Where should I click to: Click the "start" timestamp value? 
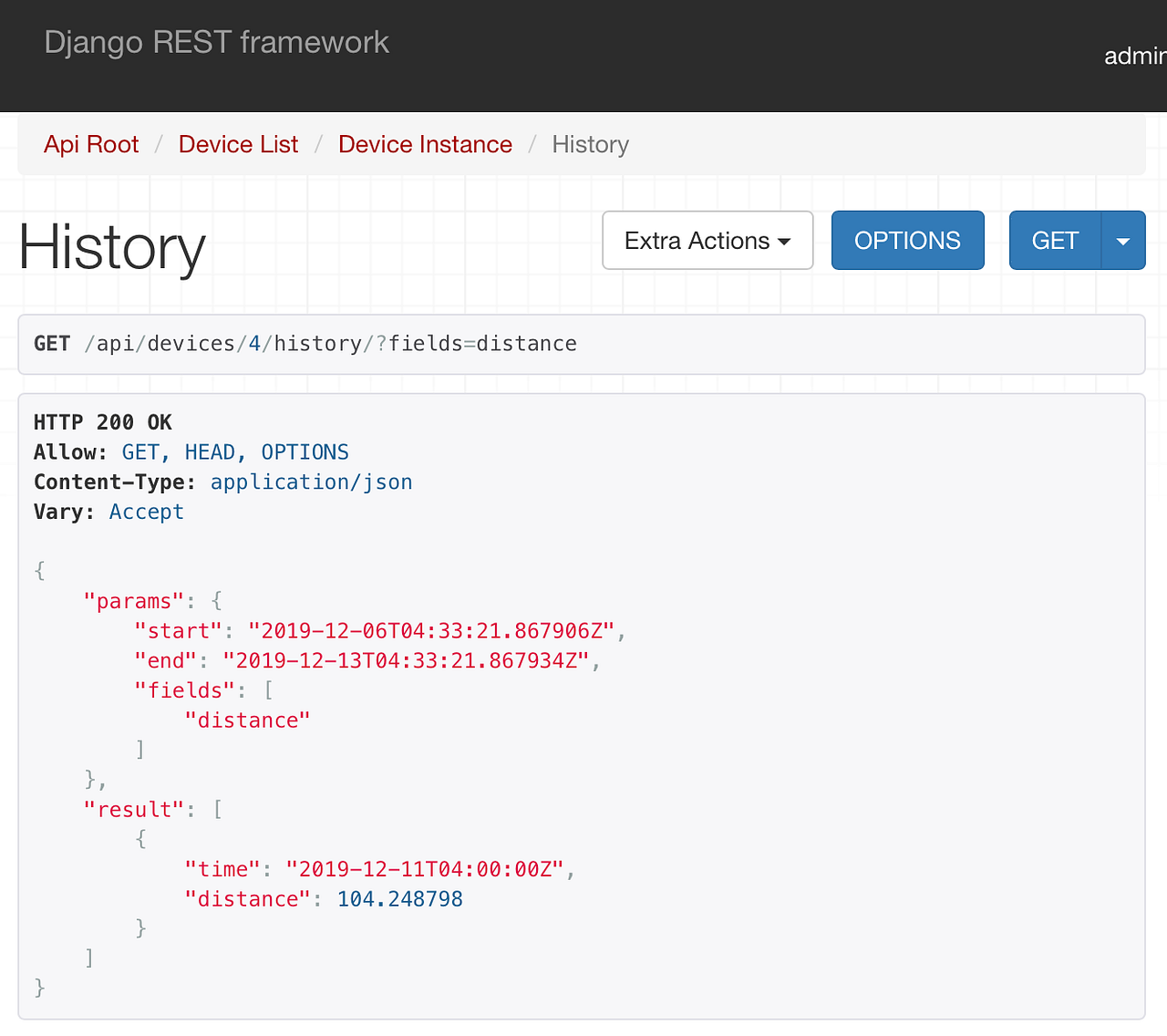pos(431,631)
